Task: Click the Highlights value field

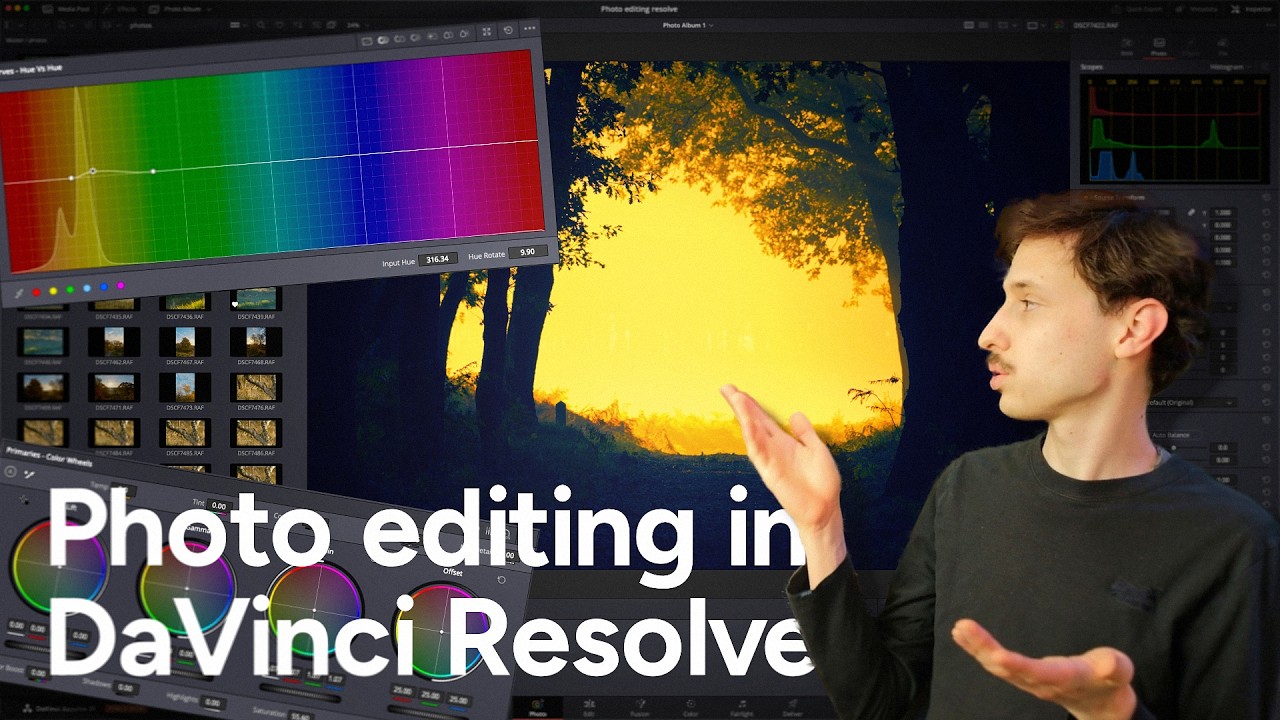Action: click(x=212, y=703)
